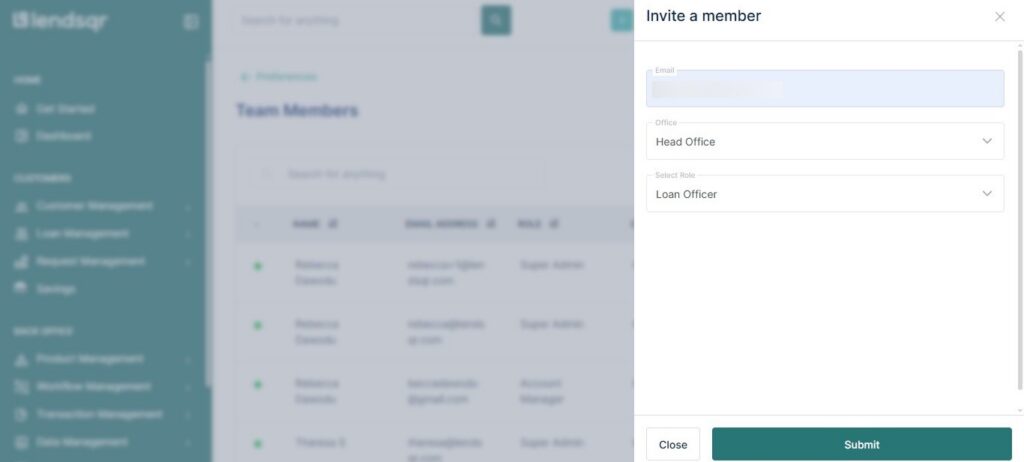Click the sort icon beside Email Address column
The image size is (1024, 462).
click(x=491, y=224)
